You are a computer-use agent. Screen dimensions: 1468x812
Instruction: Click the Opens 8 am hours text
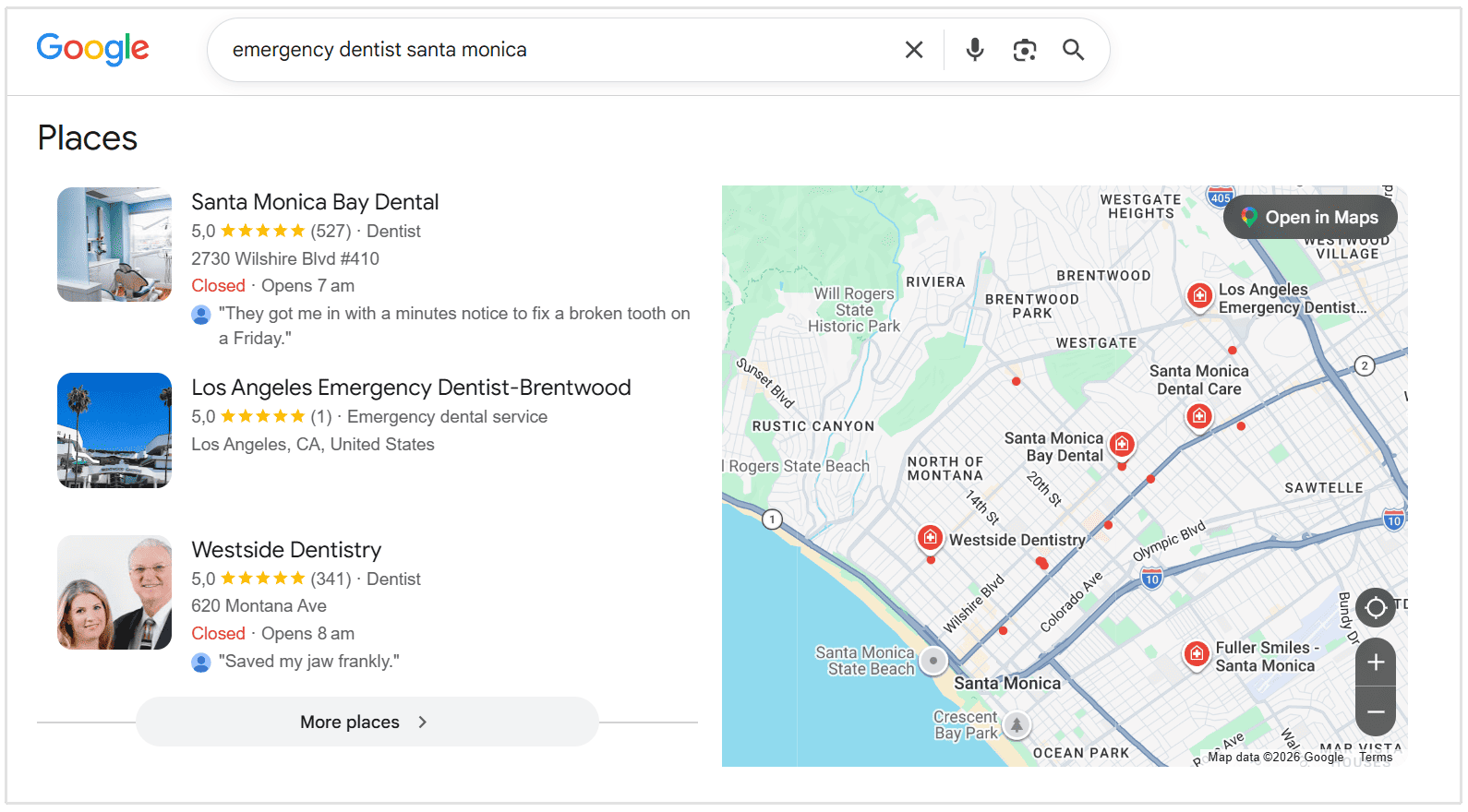pyautogui.click(x=307, y=634)
